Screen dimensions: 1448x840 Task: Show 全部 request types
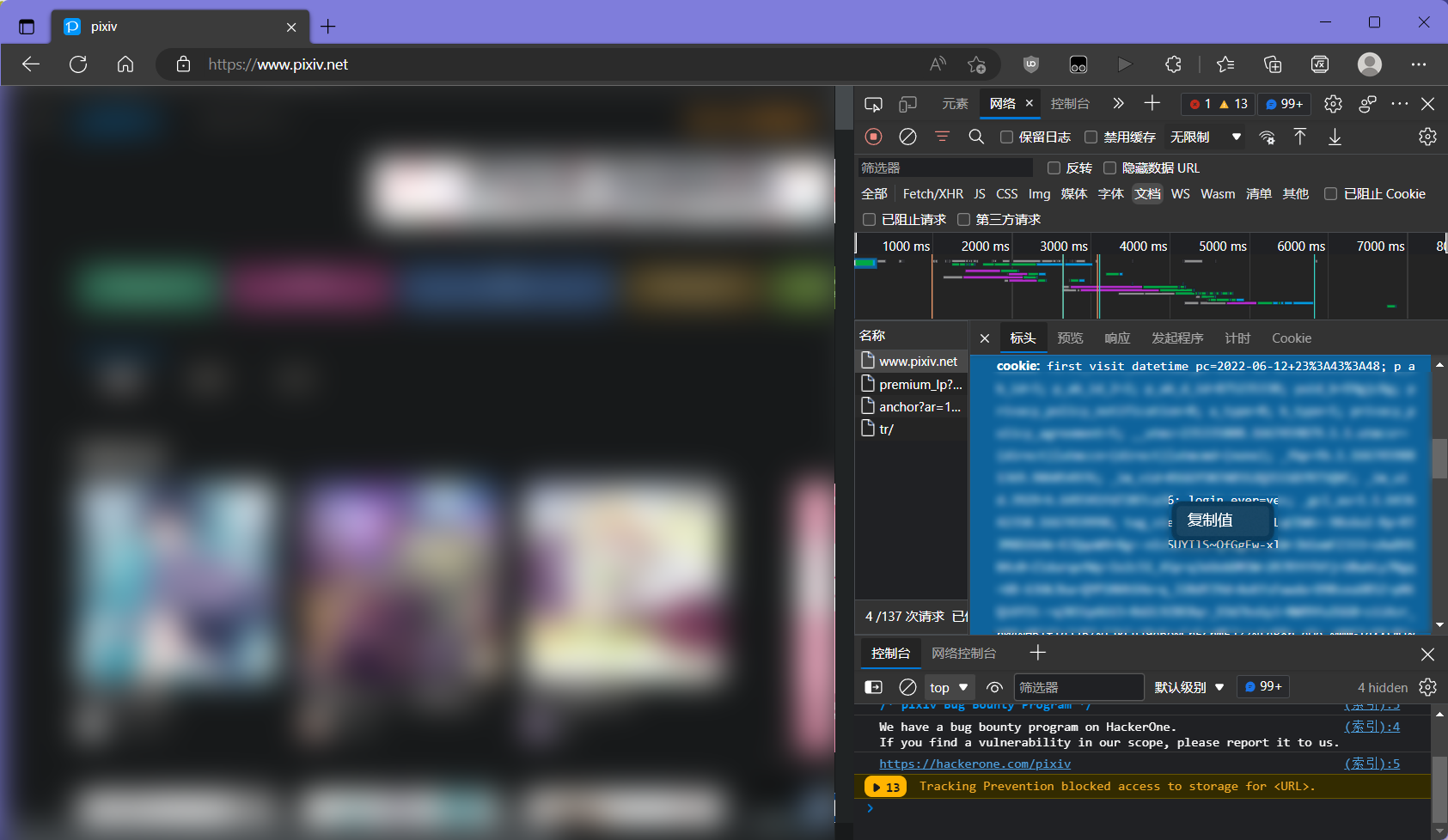[875, 194]
